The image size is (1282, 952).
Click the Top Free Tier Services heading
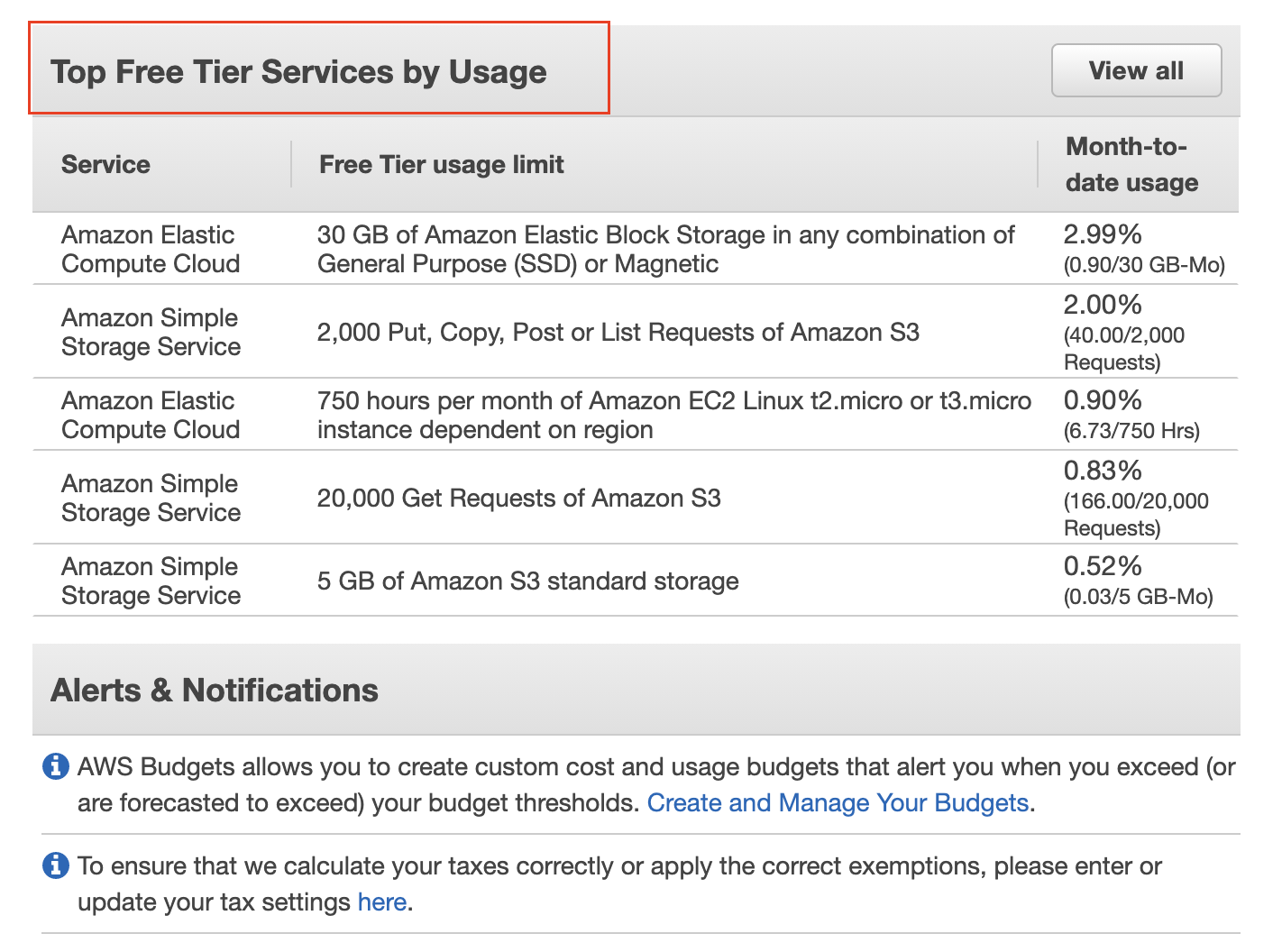pos(300,71)
